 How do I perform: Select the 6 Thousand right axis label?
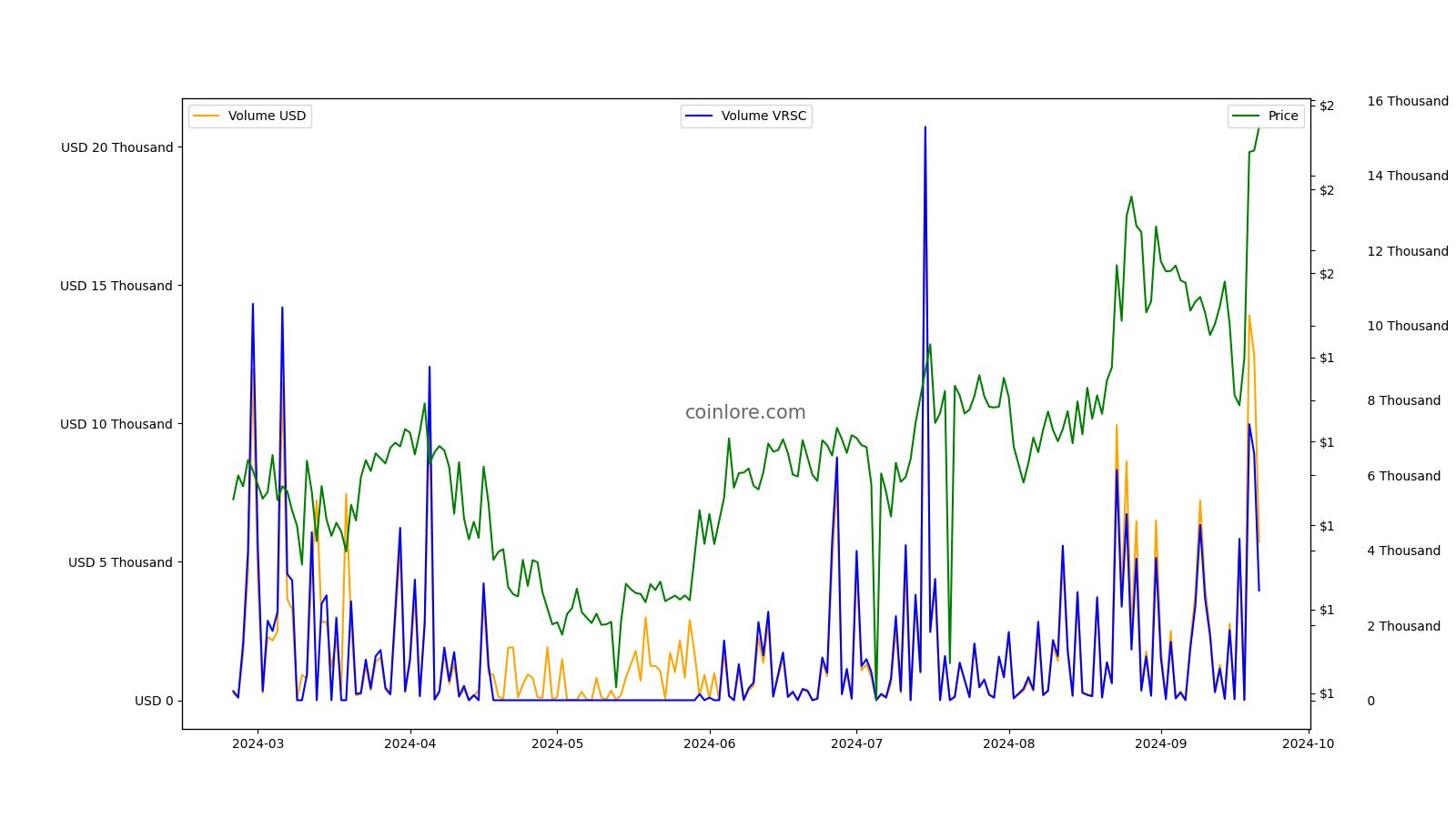1404,476
